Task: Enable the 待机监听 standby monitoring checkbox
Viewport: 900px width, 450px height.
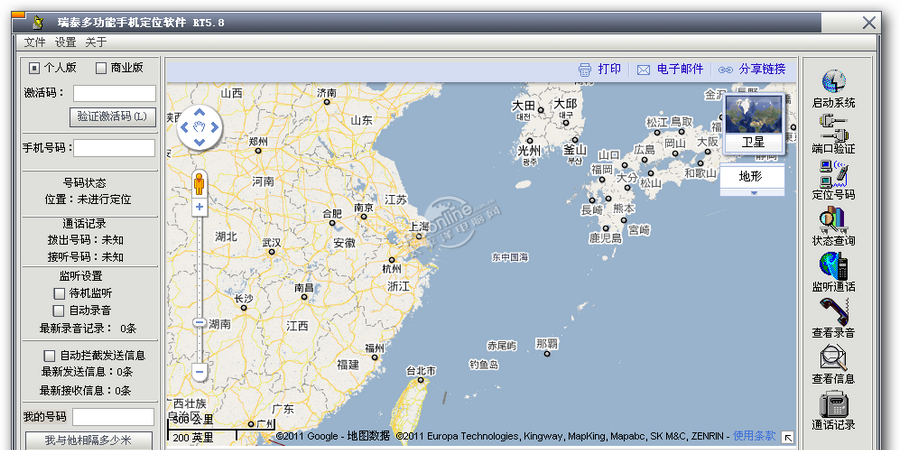Action: point(59,293)
